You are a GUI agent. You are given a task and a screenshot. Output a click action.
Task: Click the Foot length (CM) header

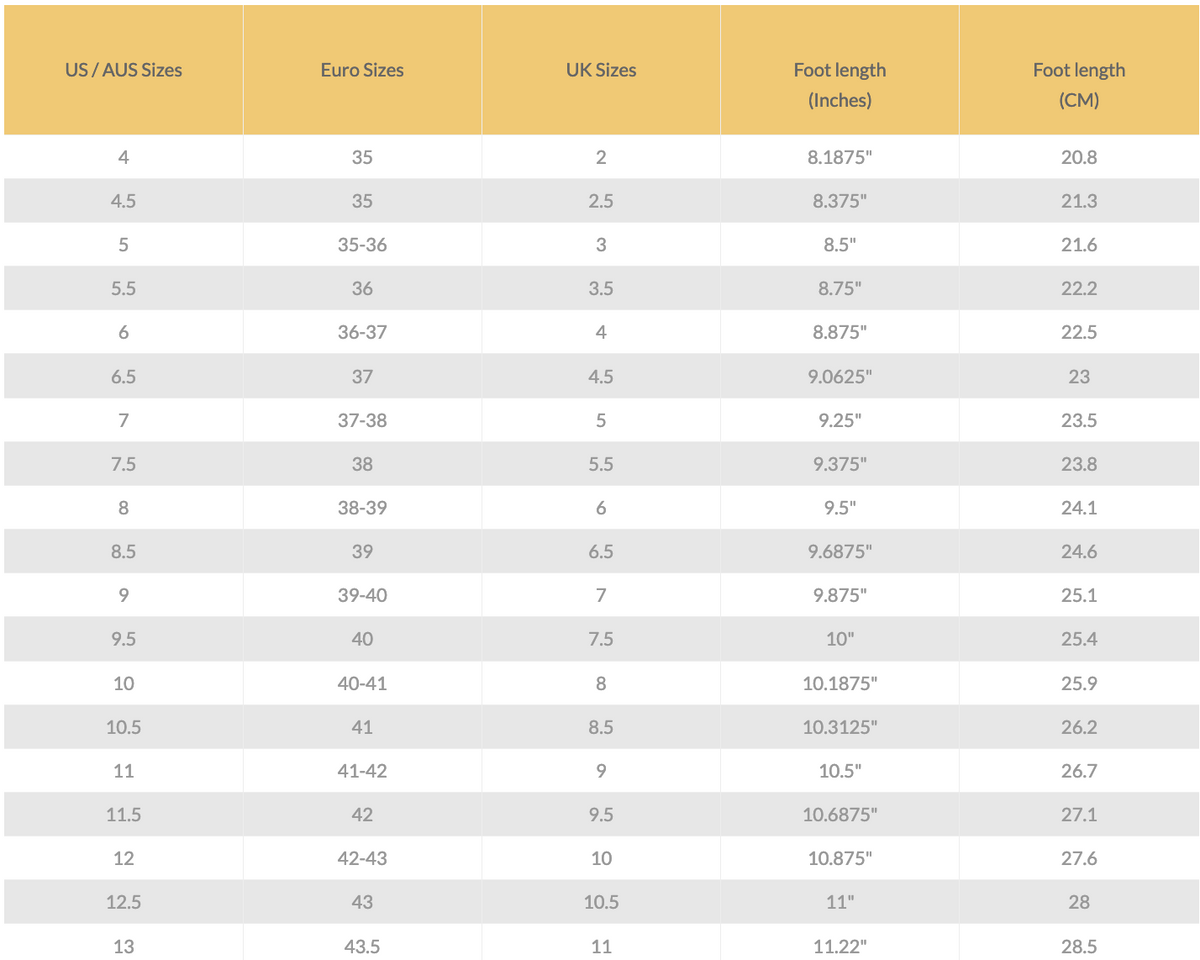pos(1079,70)
